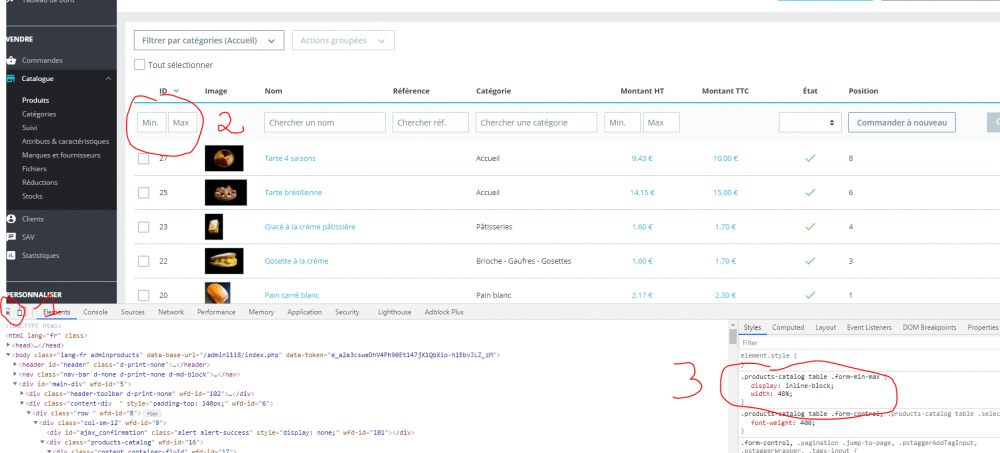Open the Security tab in DevTools
This screenshot has height=453, width=1000.
point(347,312)
